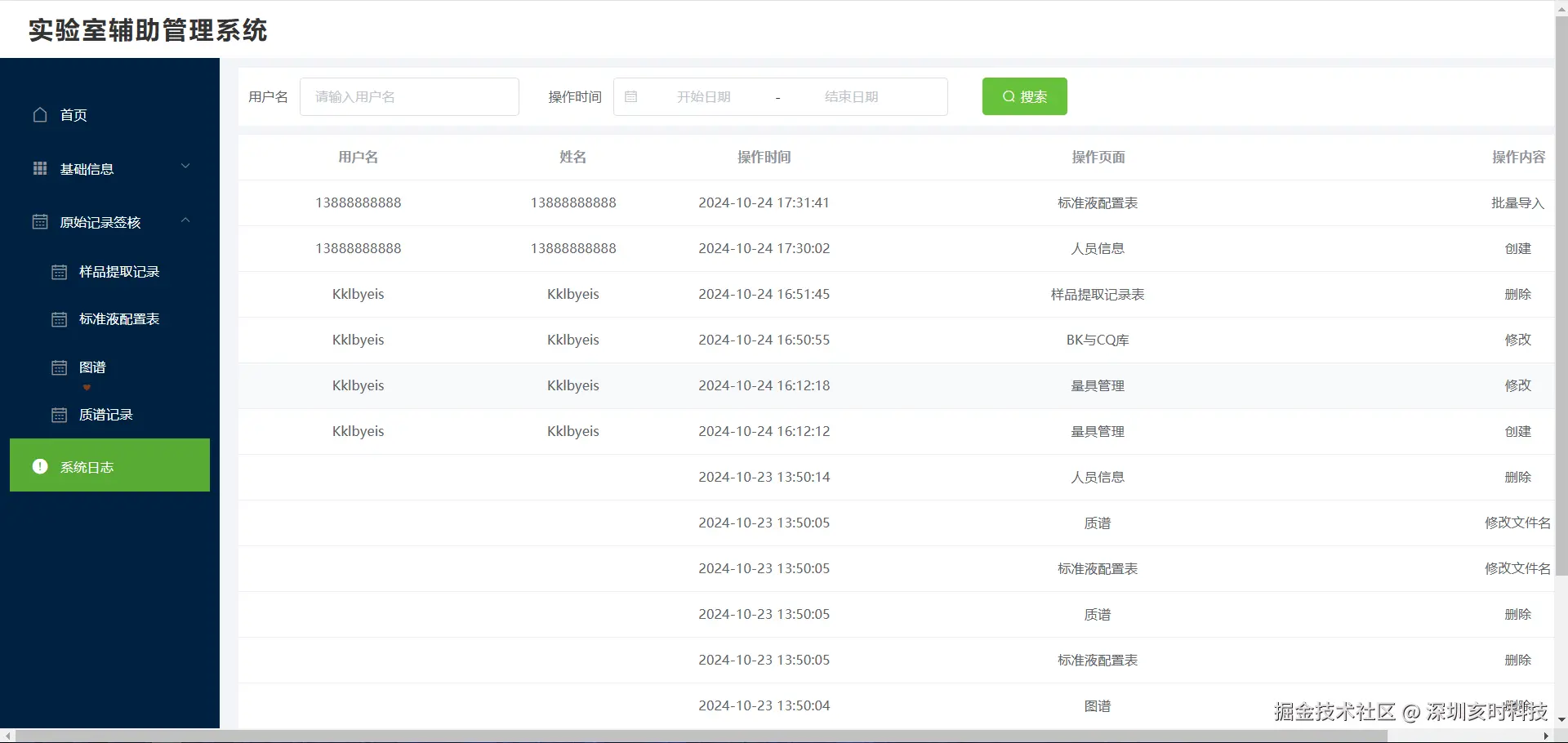The image size is (1568, 743).
Task: Click the 操作时间 column header
Action: (x=764, y=157)
